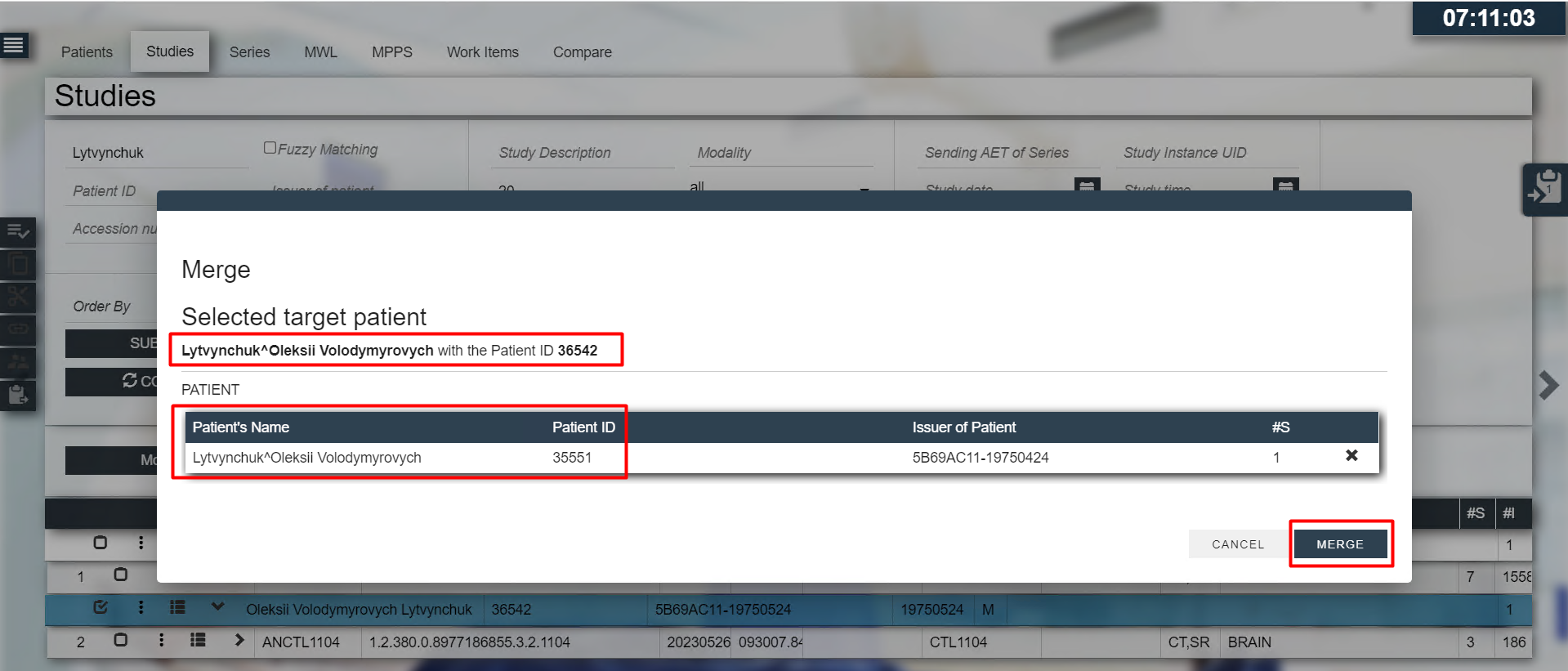Remove patient 35551 from merge list
The image size is (1568, 671).
click(1351, 456)
